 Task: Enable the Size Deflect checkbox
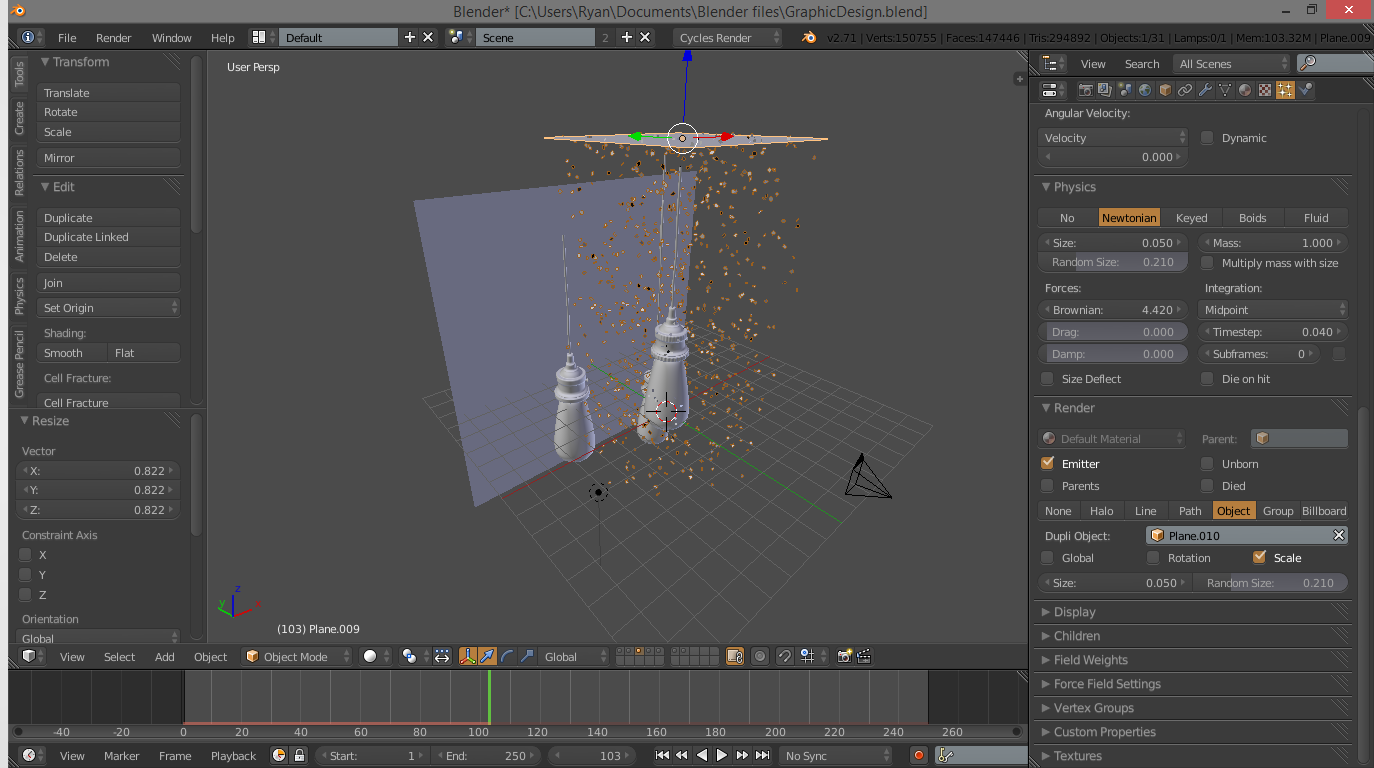click(1047, 379)
